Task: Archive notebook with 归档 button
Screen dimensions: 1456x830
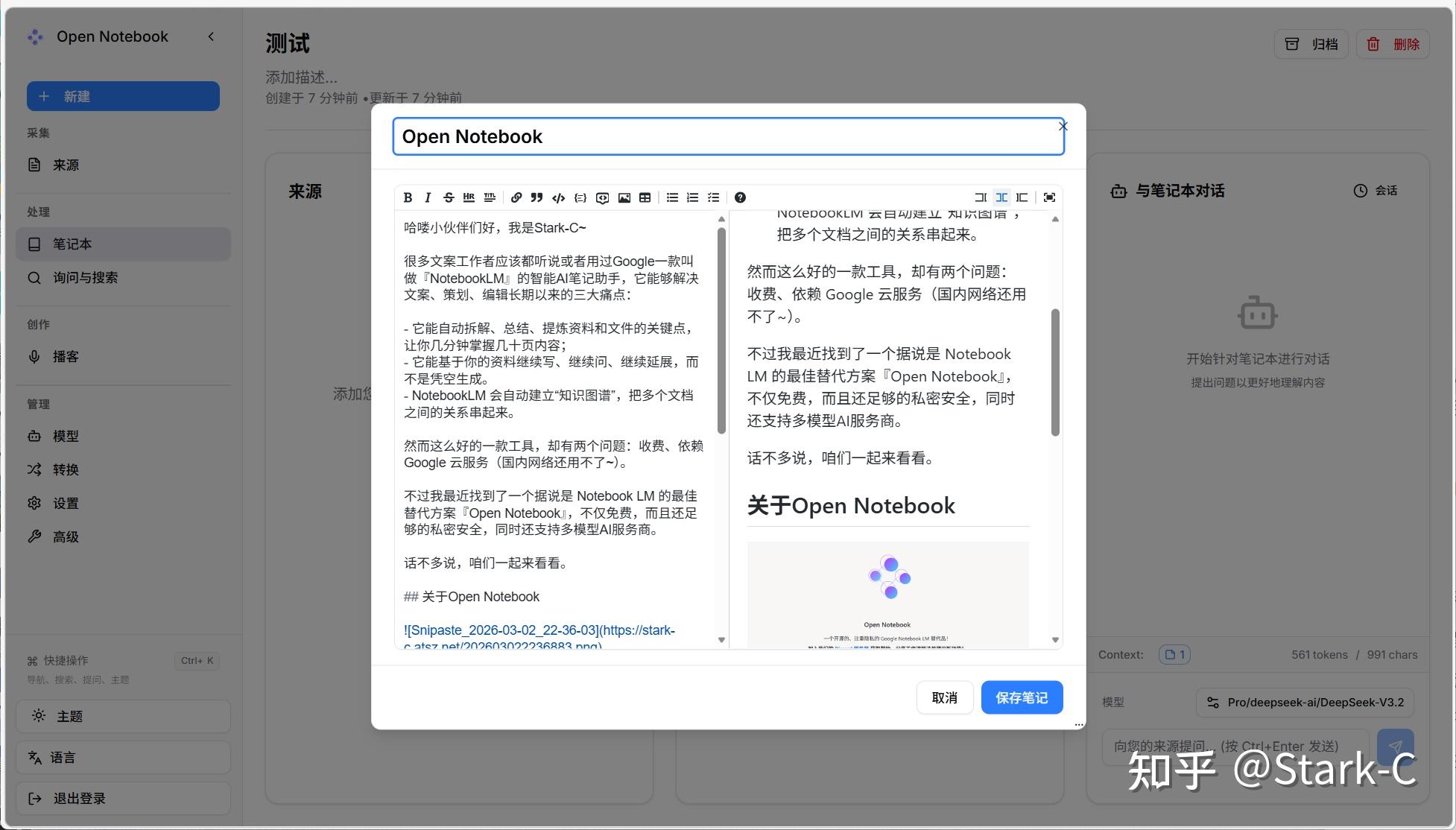Action: click(1311, 44)
